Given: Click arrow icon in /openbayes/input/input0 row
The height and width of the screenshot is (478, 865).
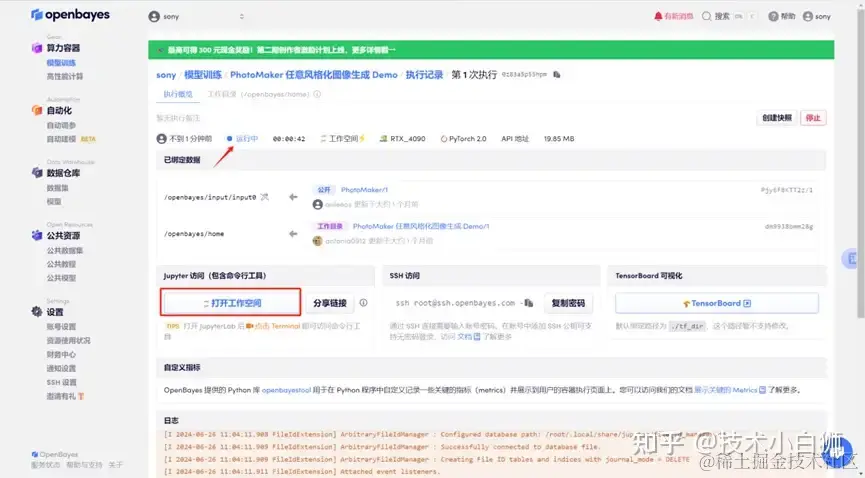Looking at the screenshot, I should click(293, 197).
